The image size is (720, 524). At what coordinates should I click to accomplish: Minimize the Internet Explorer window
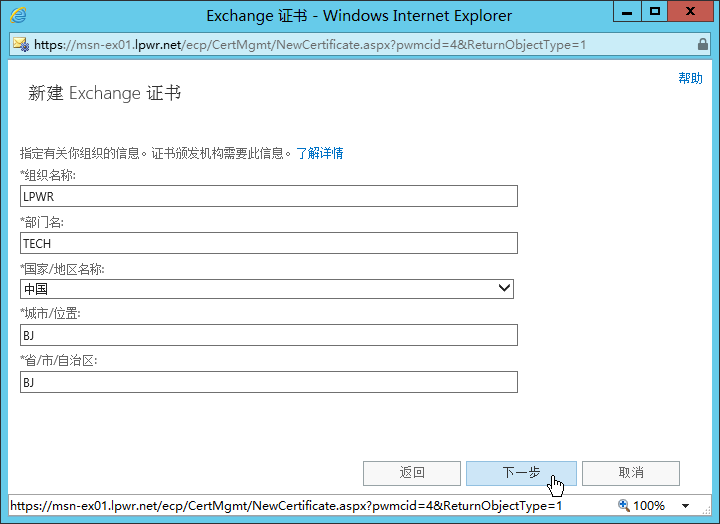[627, 11]
